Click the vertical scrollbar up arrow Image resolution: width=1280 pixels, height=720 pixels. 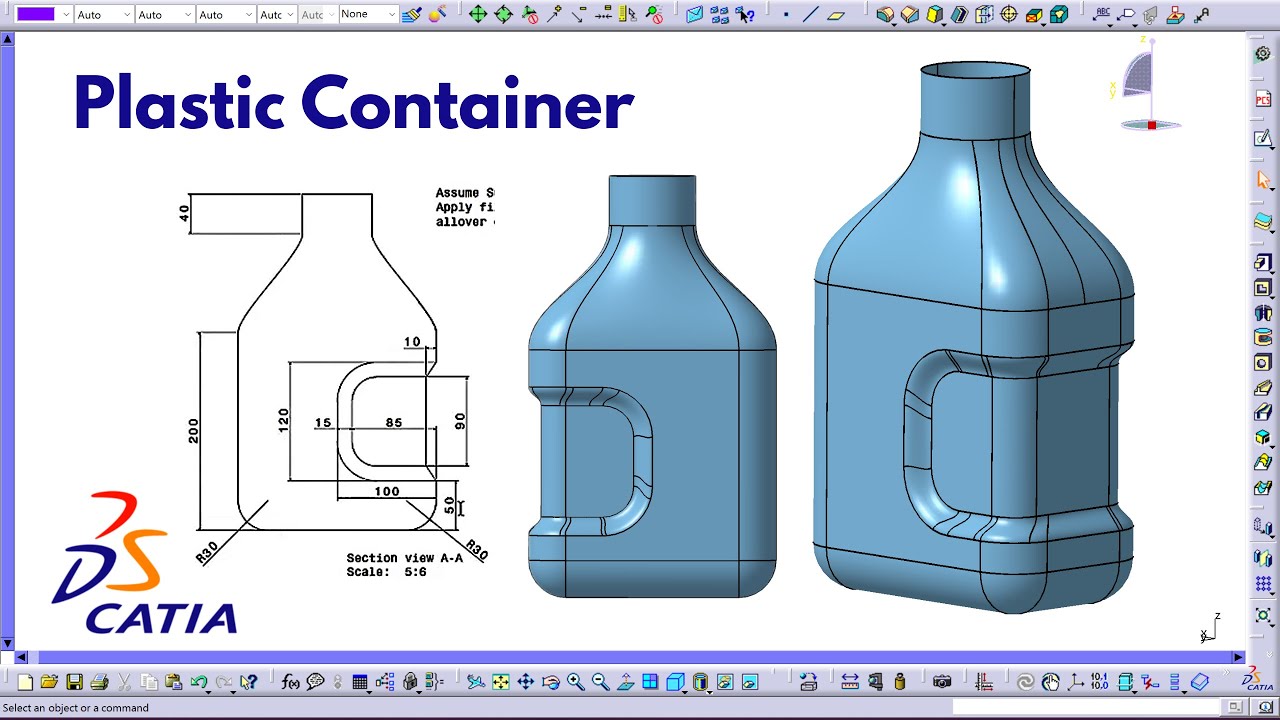click(x=7, y=39)
